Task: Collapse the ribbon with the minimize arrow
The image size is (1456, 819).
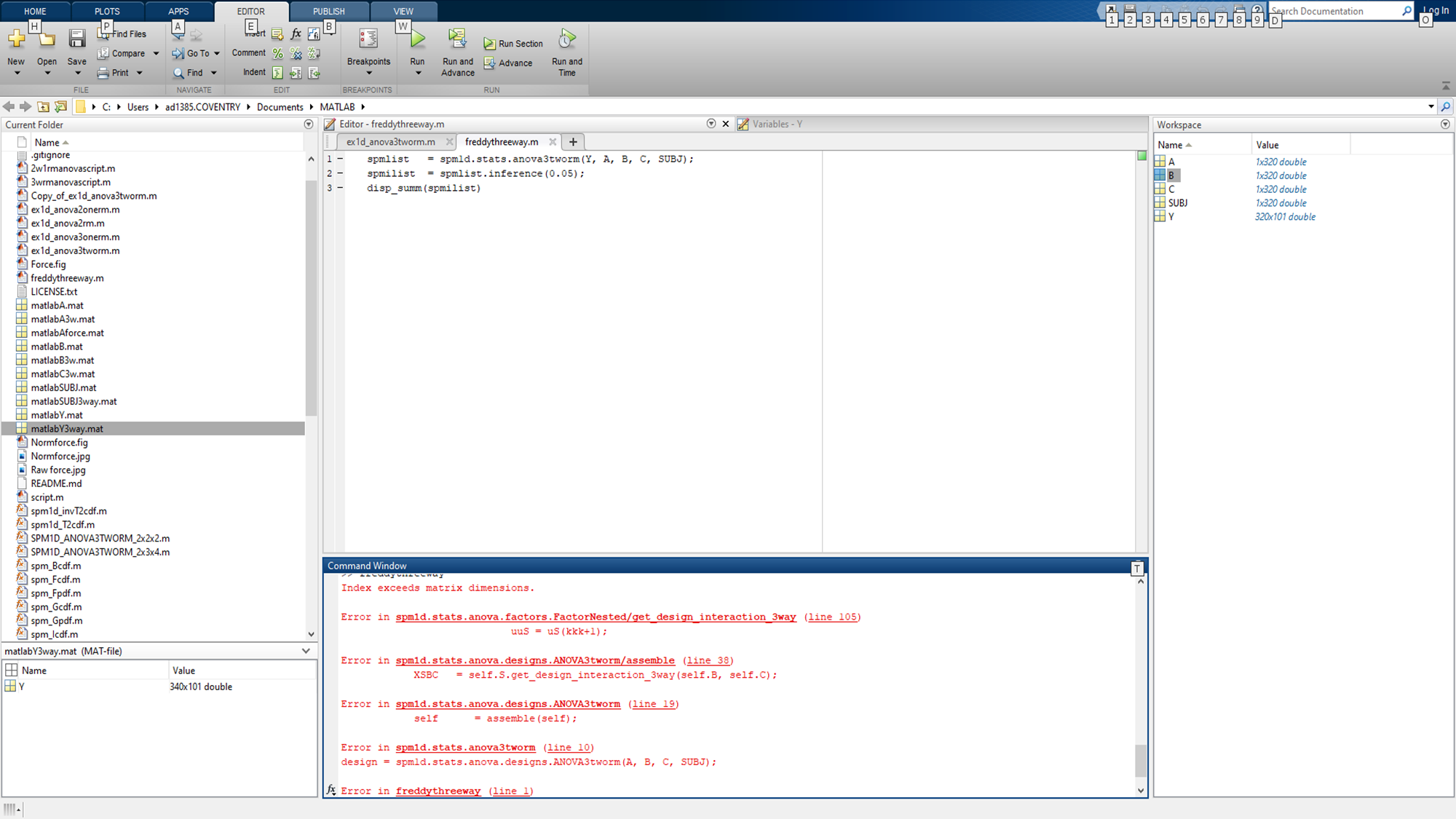Action: pos(1446,86)
